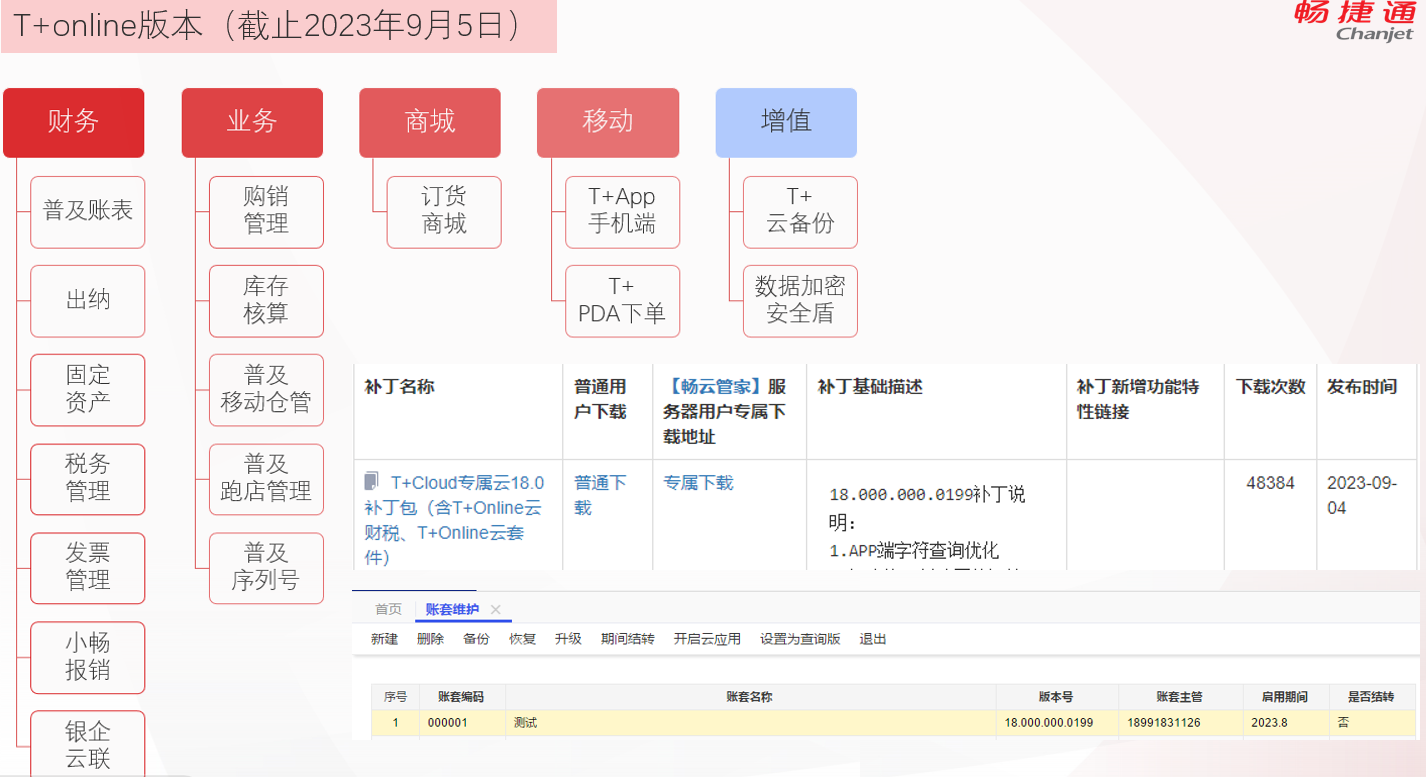The width and height of the screenshot is (1426, 777).
Task: Click the 18.000.000.0199补丁说明 text
Action: [x=927, y=507]
